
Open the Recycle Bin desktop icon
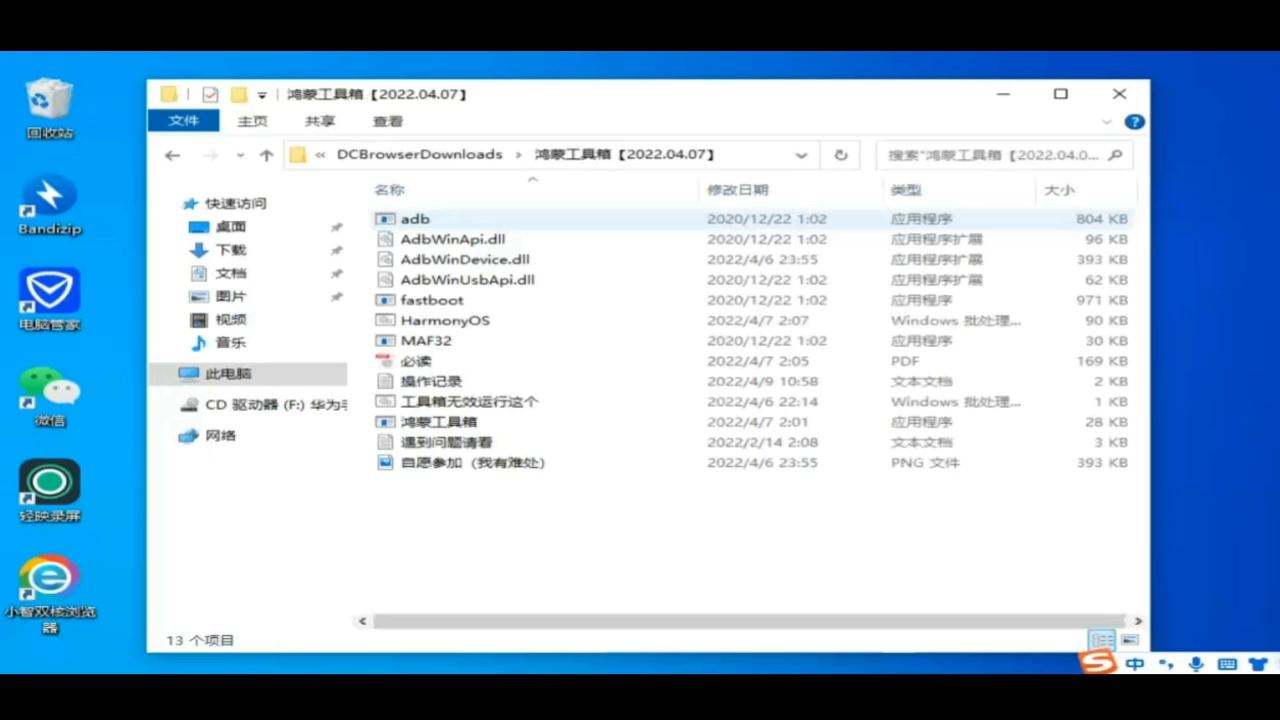point(49,108)
